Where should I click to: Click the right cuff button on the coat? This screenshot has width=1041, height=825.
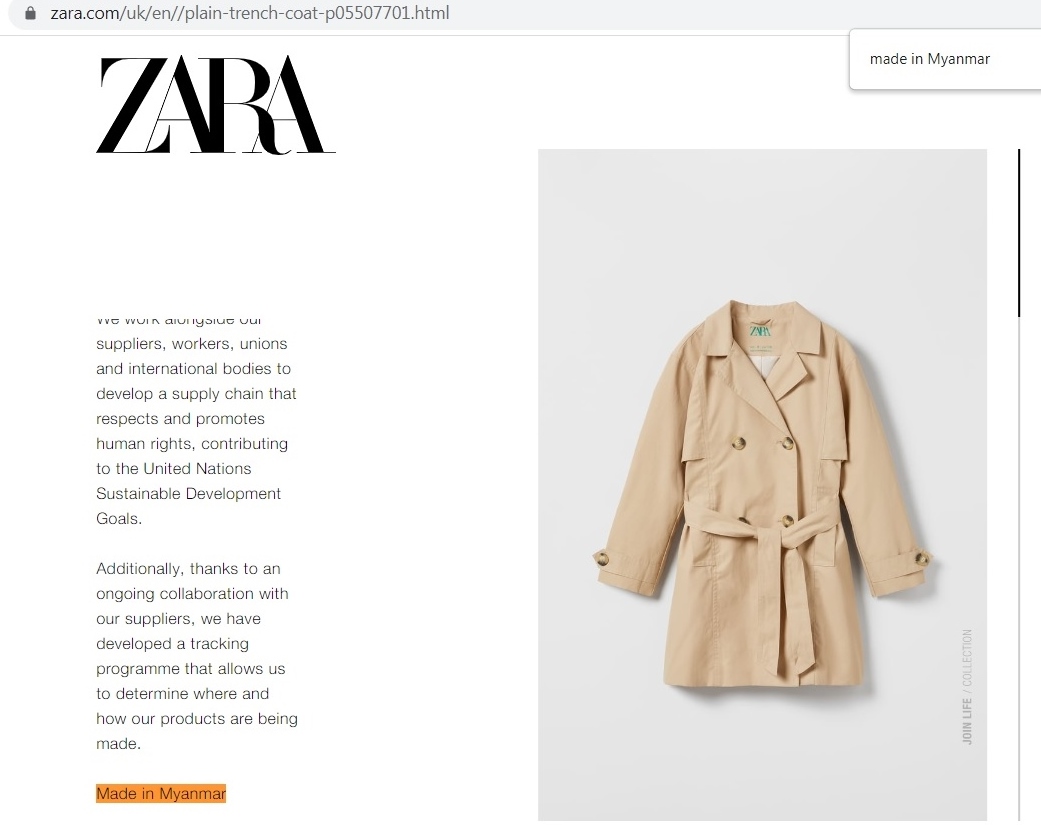click(922, 558)
